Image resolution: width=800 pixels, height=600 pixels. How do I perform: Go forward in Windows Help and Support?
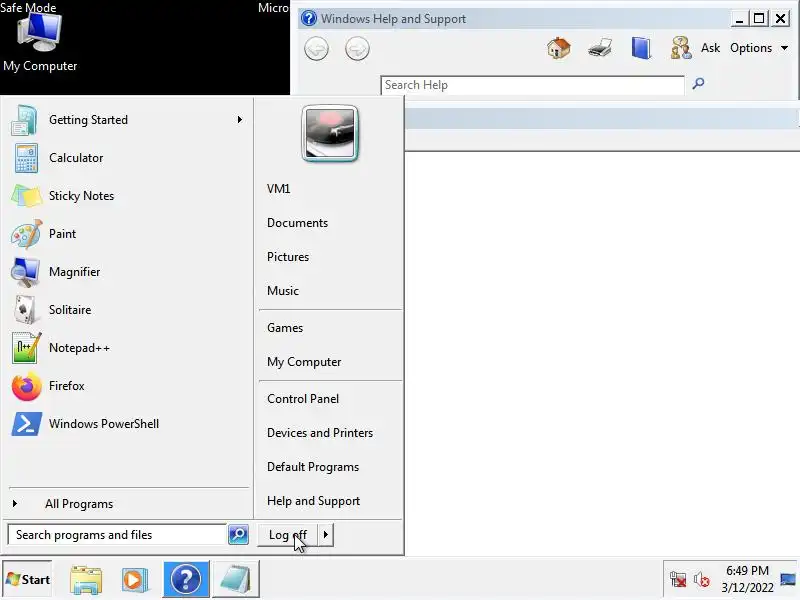click(x=357, y=49)
